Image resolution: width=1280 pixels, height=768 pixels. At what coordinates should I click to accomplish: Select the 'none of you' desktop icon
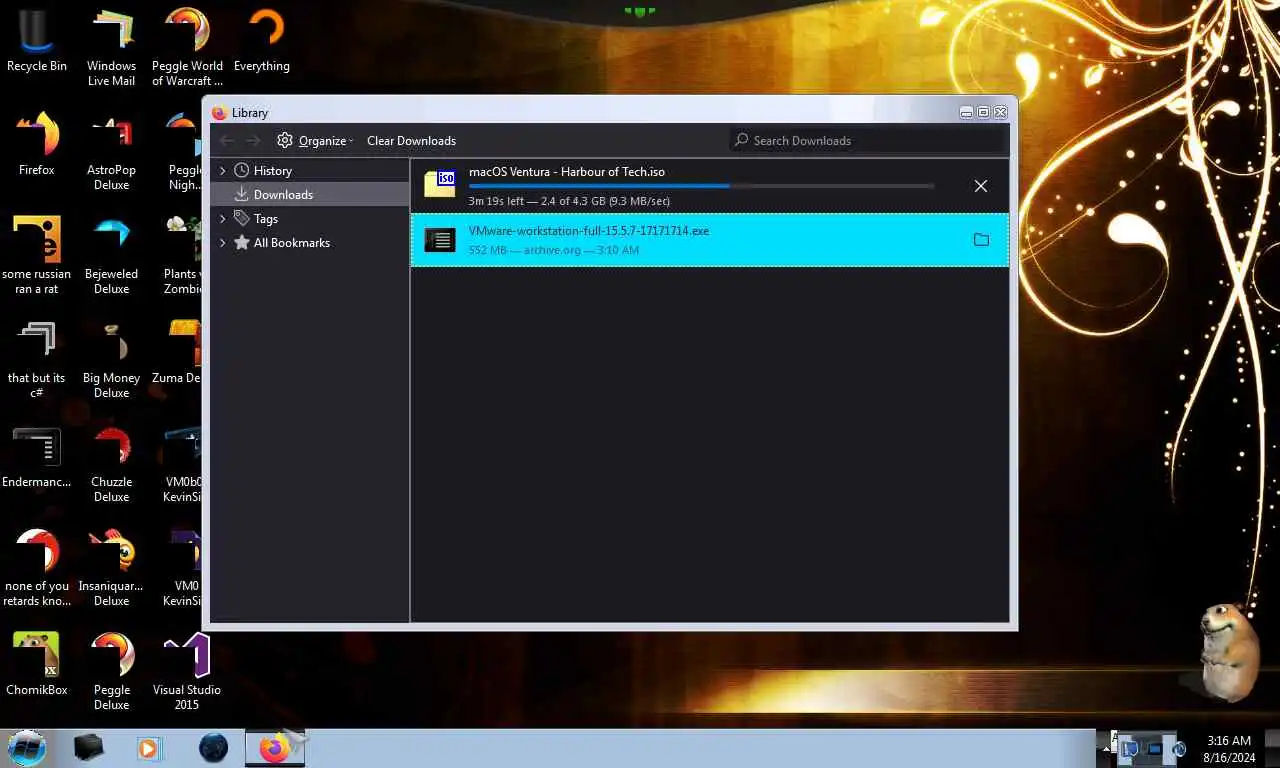(37, 569)
